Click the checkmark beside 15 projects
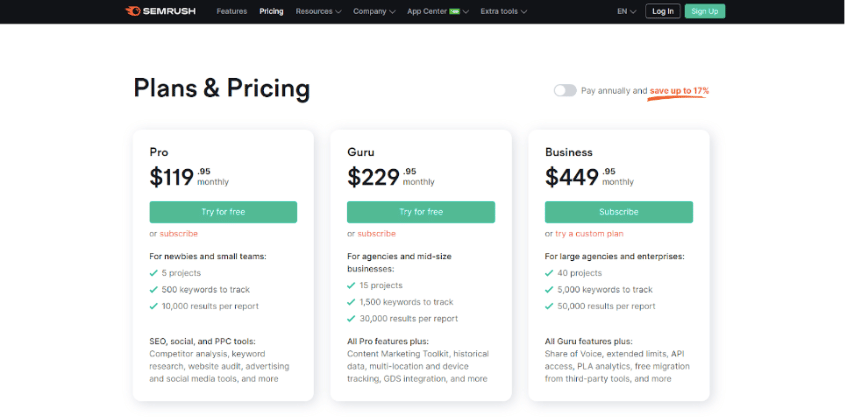This screenshot has width=846, height=417. 351,285
